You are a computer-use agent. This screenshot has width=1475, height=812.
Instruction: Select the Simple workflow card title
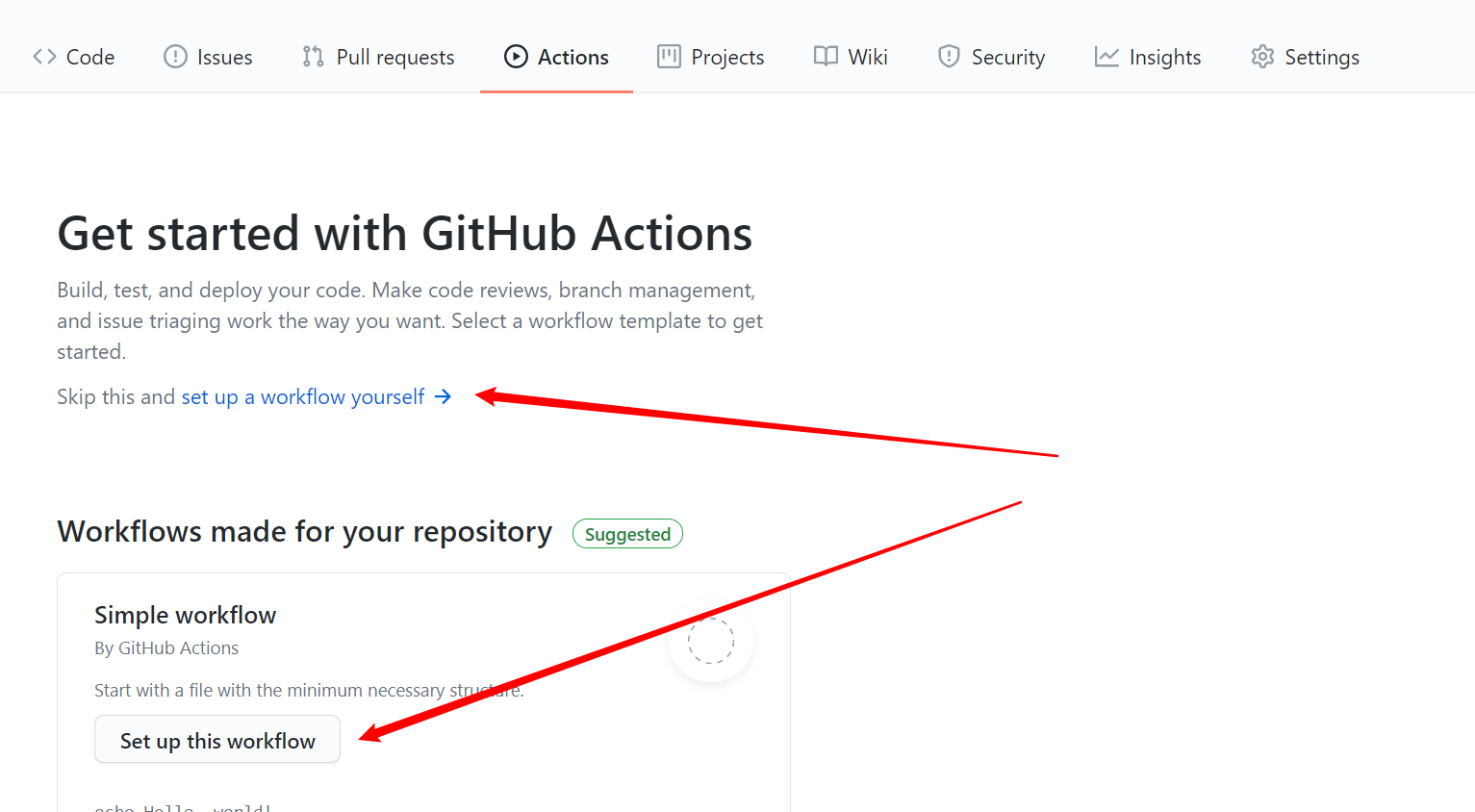point(185,615)
